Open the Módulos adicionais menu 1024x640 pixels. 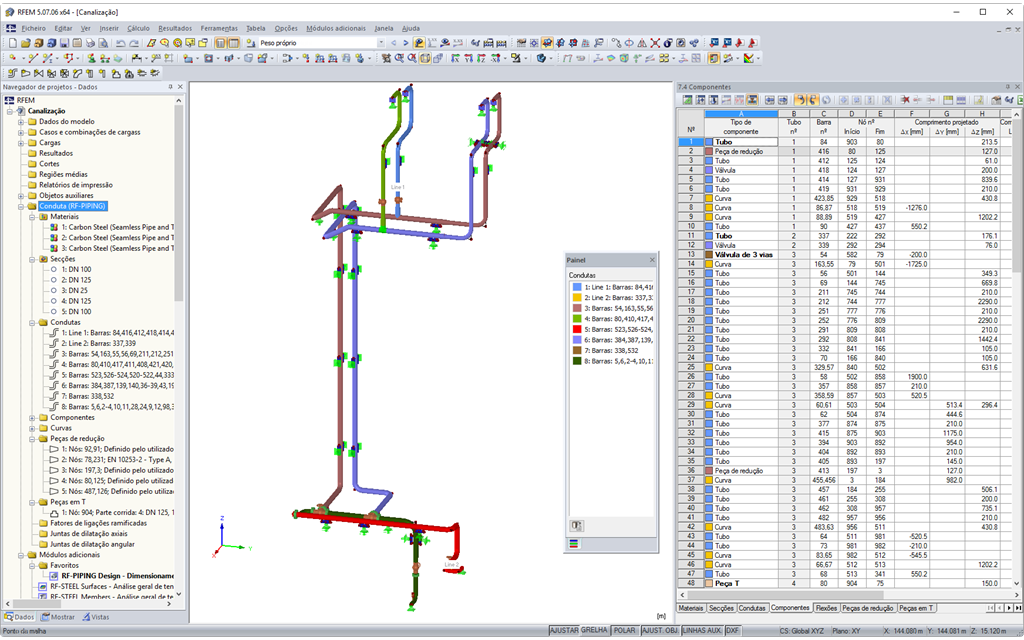pos(336,28)
